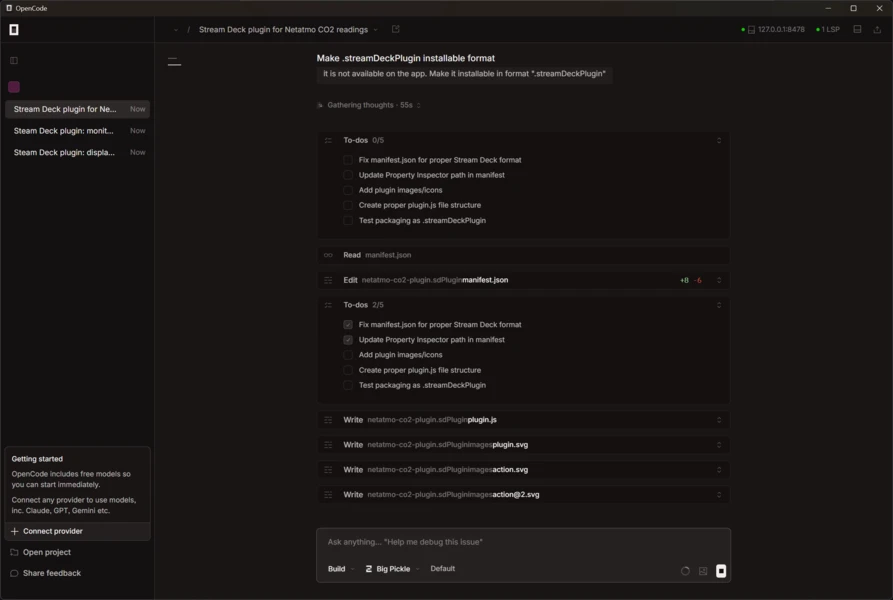Click the glasses icon next to Read manifest.json
The image size is (893, 600).
pos(329,255)
